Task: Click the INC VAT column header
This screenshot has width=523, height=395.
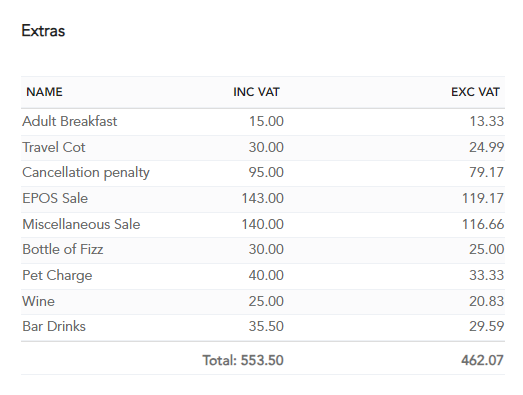Action: click(x=256, y=92)
